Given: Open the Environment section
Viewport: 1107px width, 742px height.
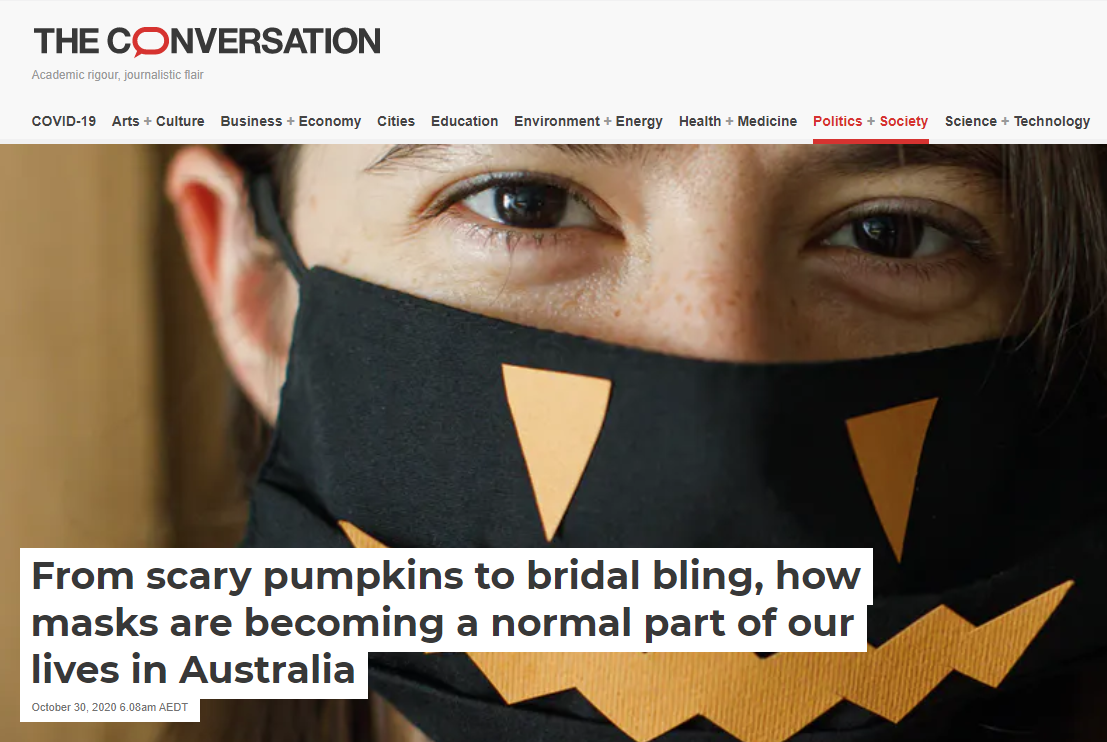Looking at the screenshot, I should pos(557,121).
